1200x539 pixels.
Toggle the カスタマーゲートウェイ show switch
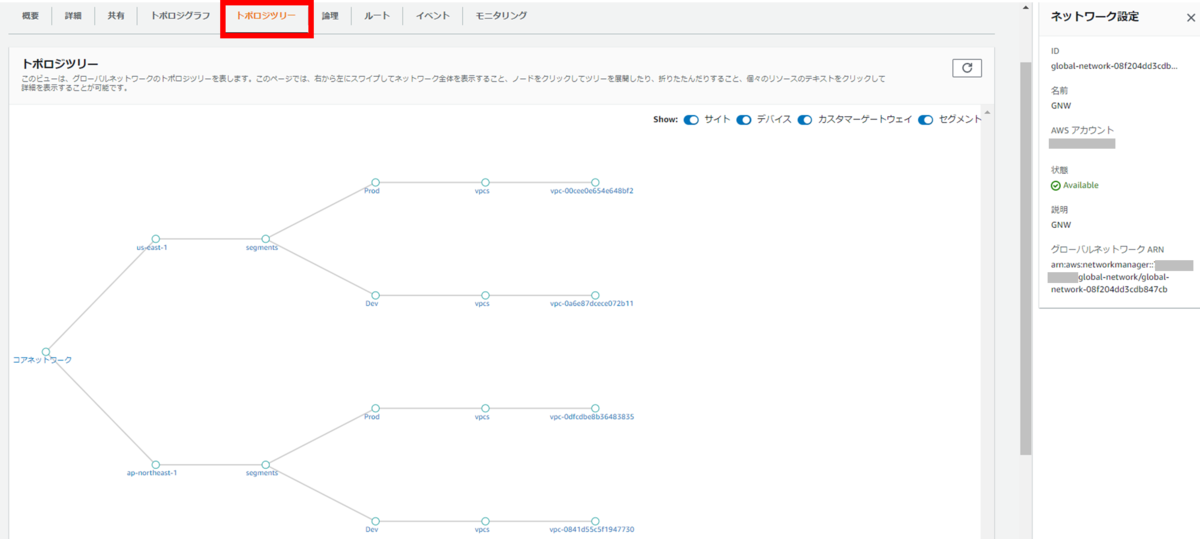click(x=806, y=119)
